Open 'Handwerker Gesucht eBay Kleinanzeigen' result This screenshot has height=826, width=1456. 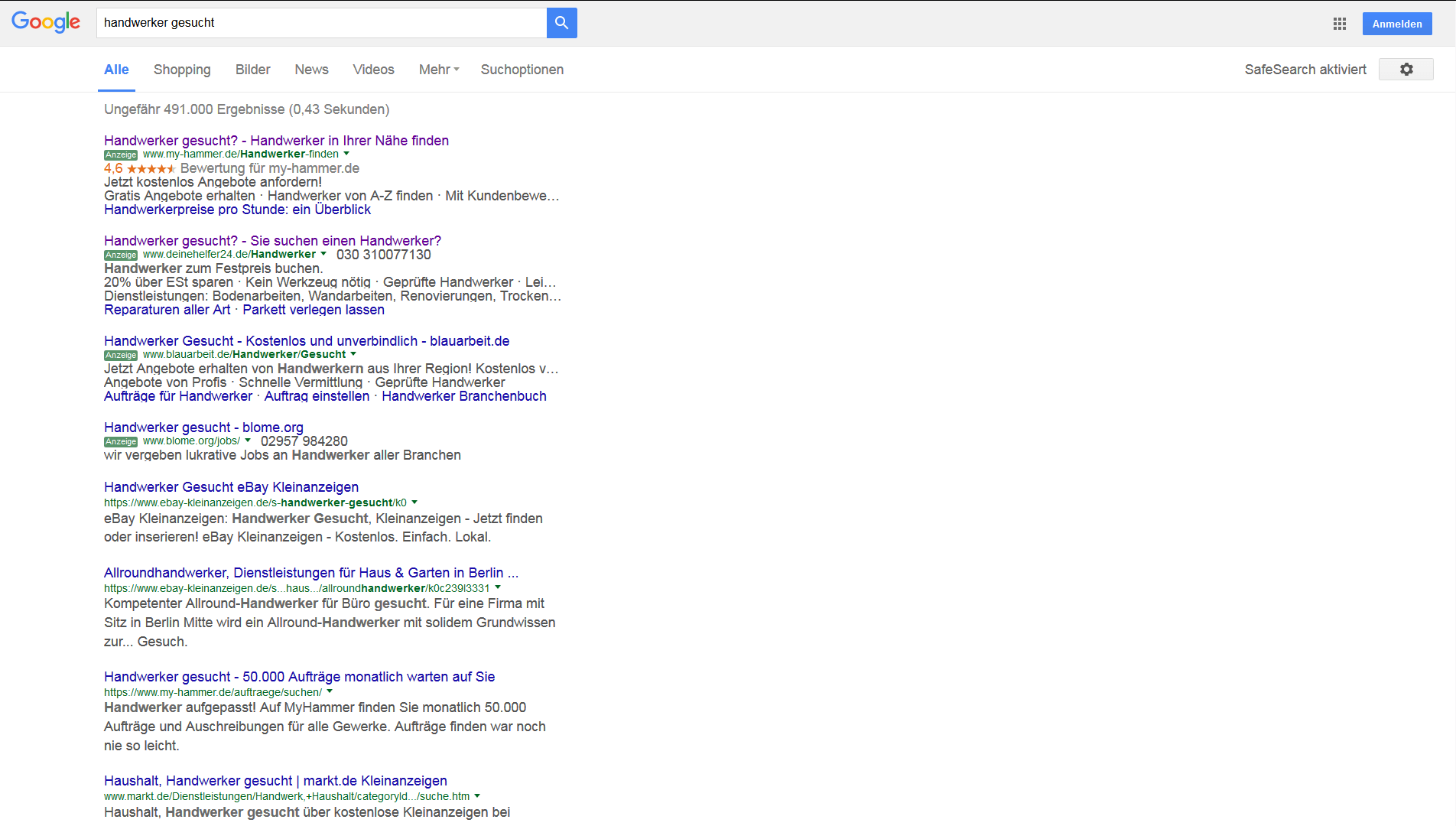231,487
